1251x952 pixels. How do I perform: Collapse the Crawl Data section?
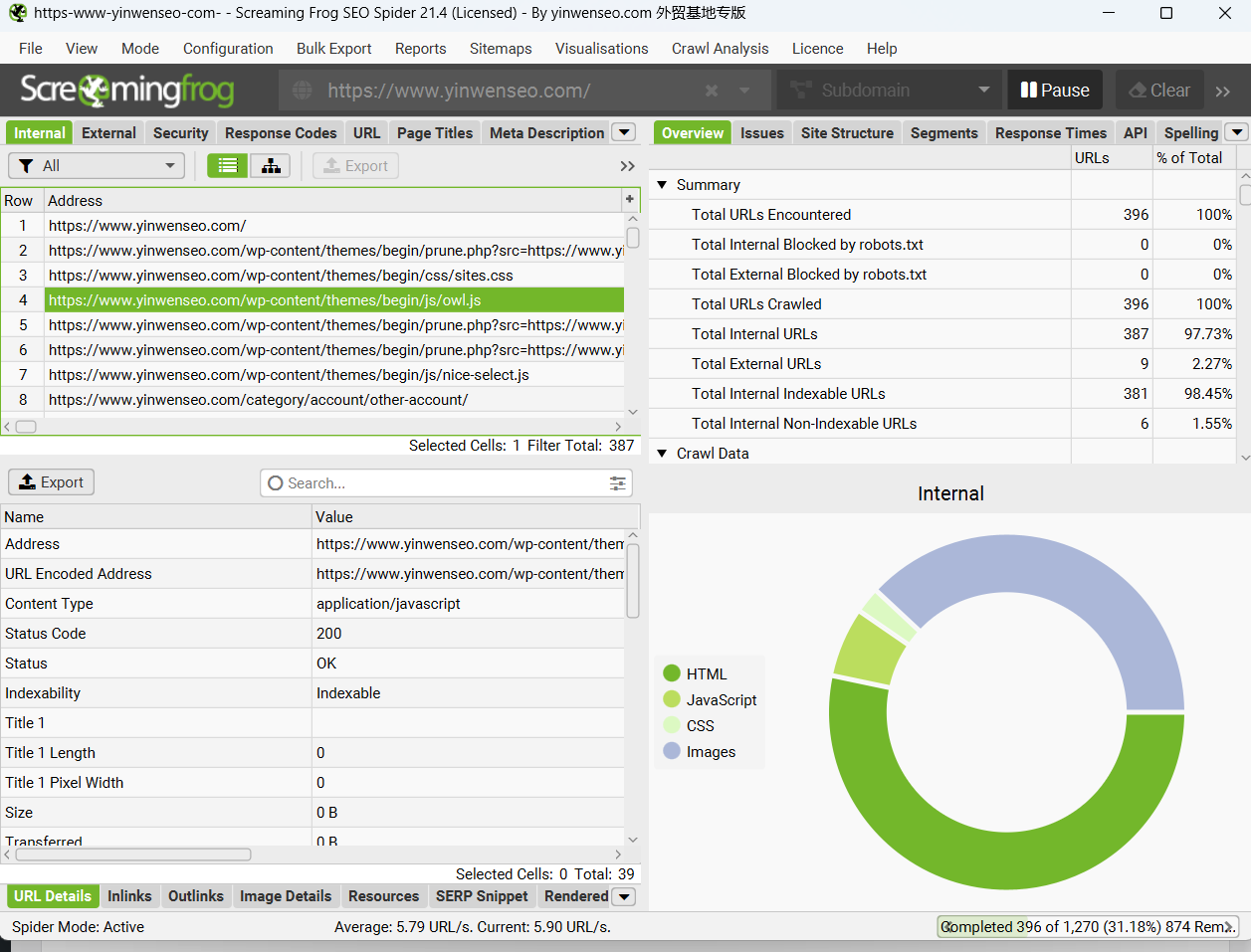click(662, 454)
